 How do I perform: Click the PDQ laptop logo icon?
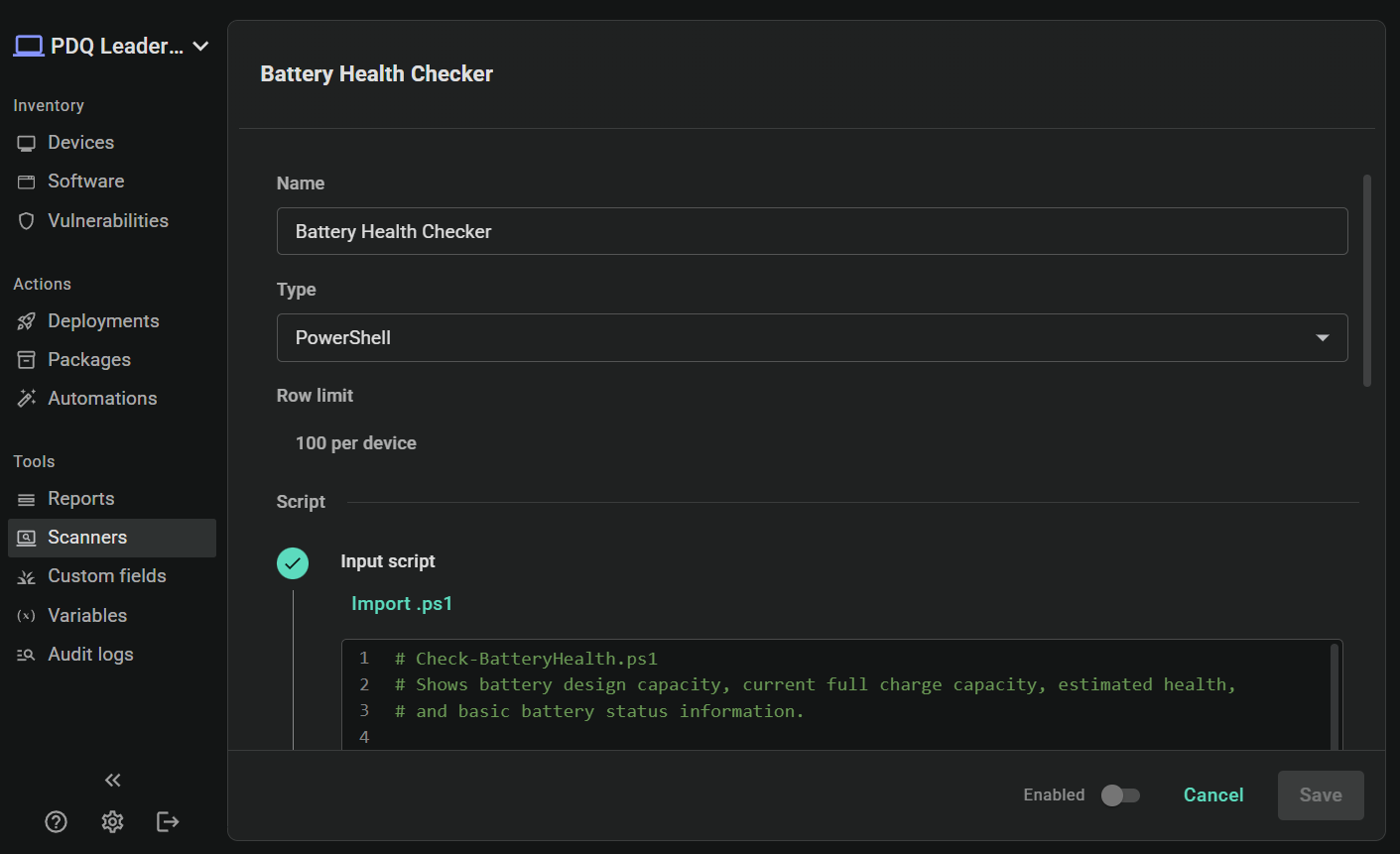pyautogui.click(x=29, y=46)
